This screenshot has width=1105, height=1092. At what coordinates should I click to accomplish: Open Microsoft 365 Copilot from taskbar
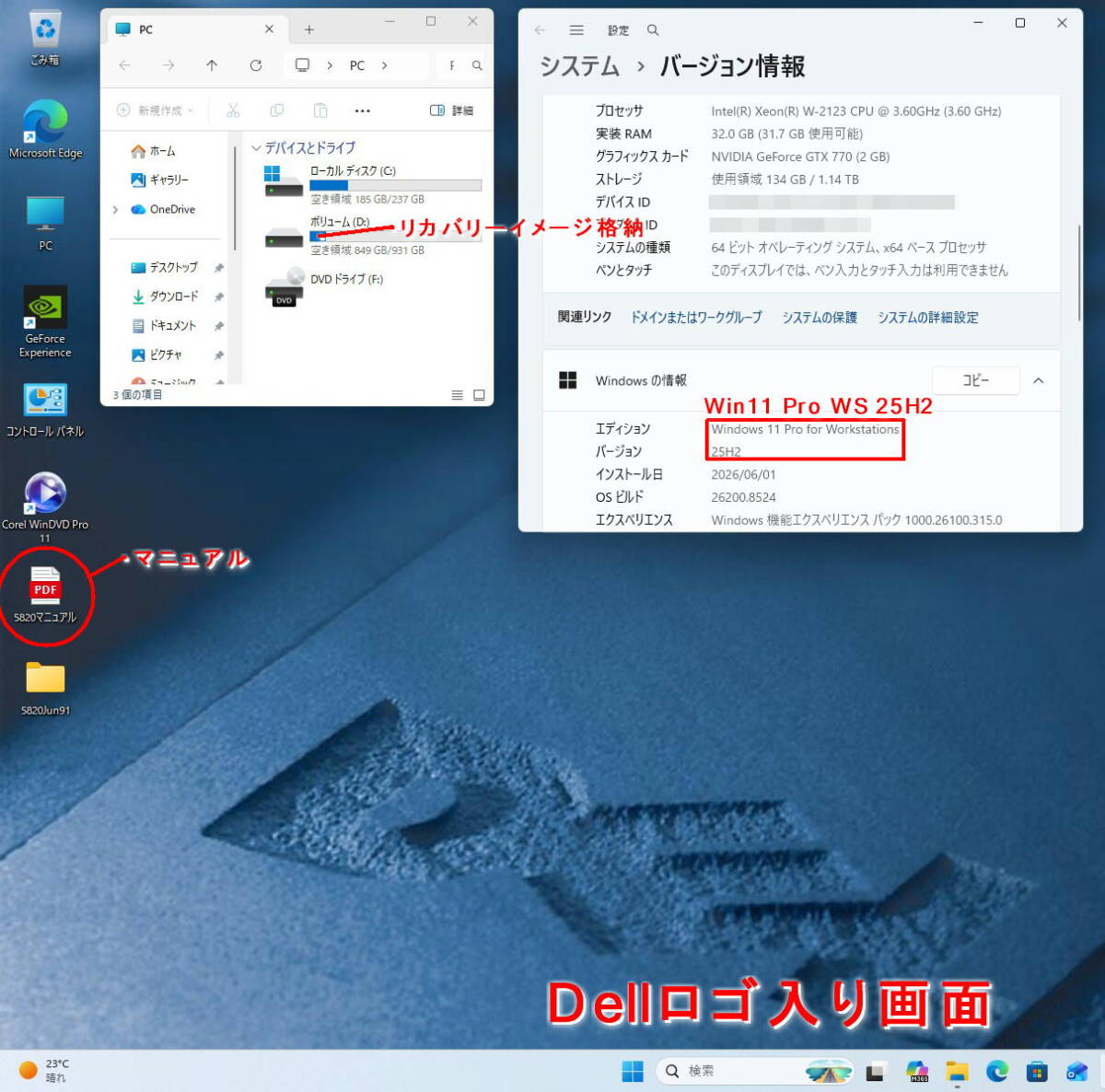coord(916,1071)
